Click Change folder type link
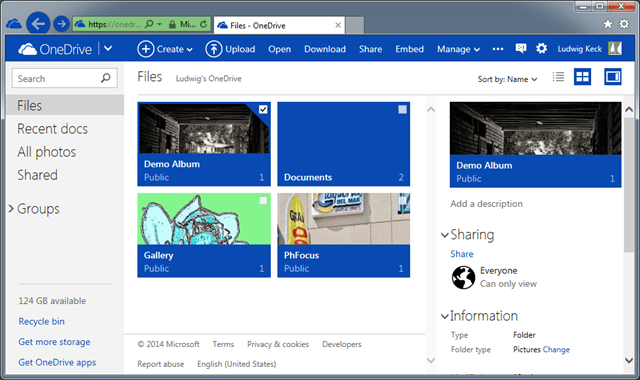Viewport: 640px width, 380px height. click(x=556, y=349)
